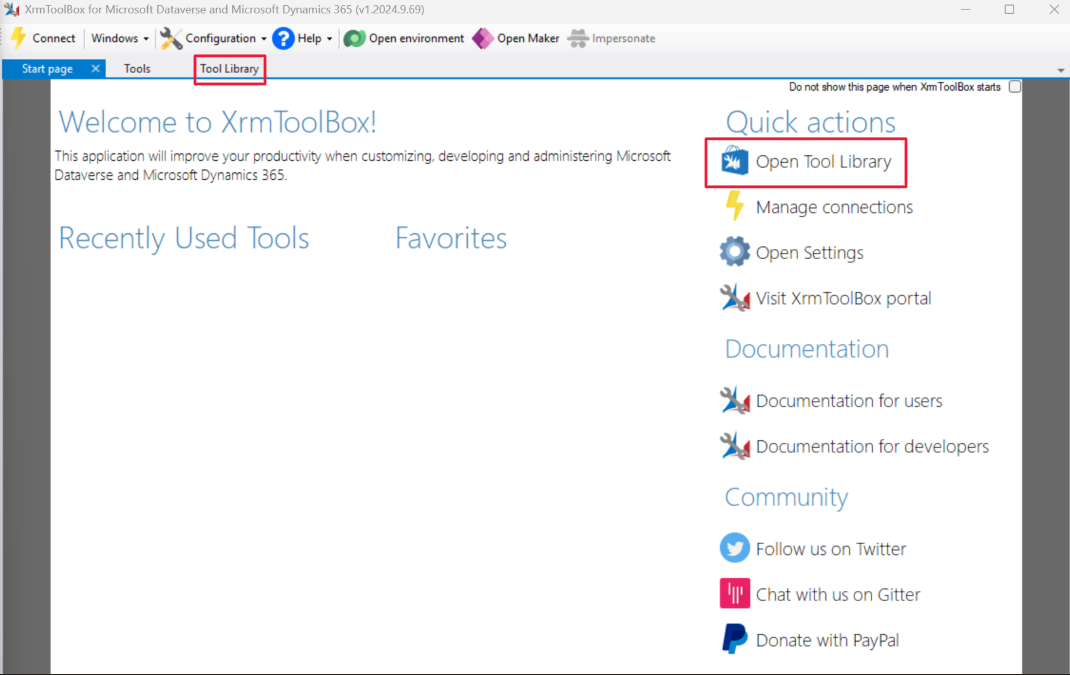Click the purple Open Maker icon
Image resolution: width=1070 pixels, height=675 pixels.
482,38
